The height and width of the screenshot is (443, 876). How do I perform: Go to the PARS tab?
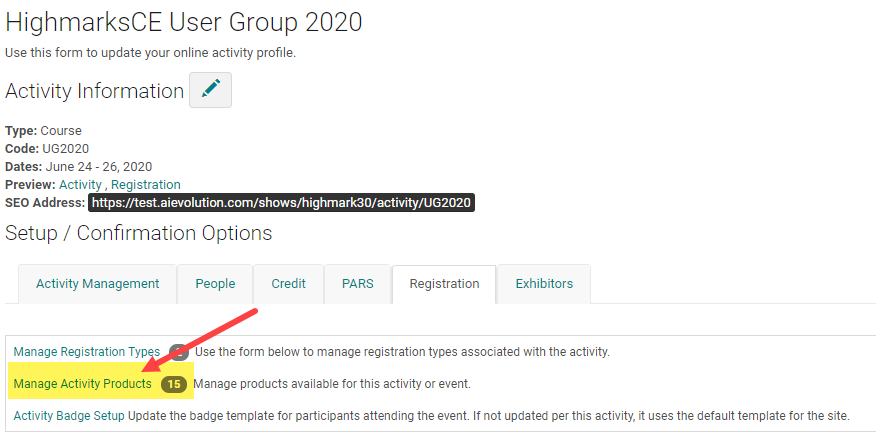(357, 284)
